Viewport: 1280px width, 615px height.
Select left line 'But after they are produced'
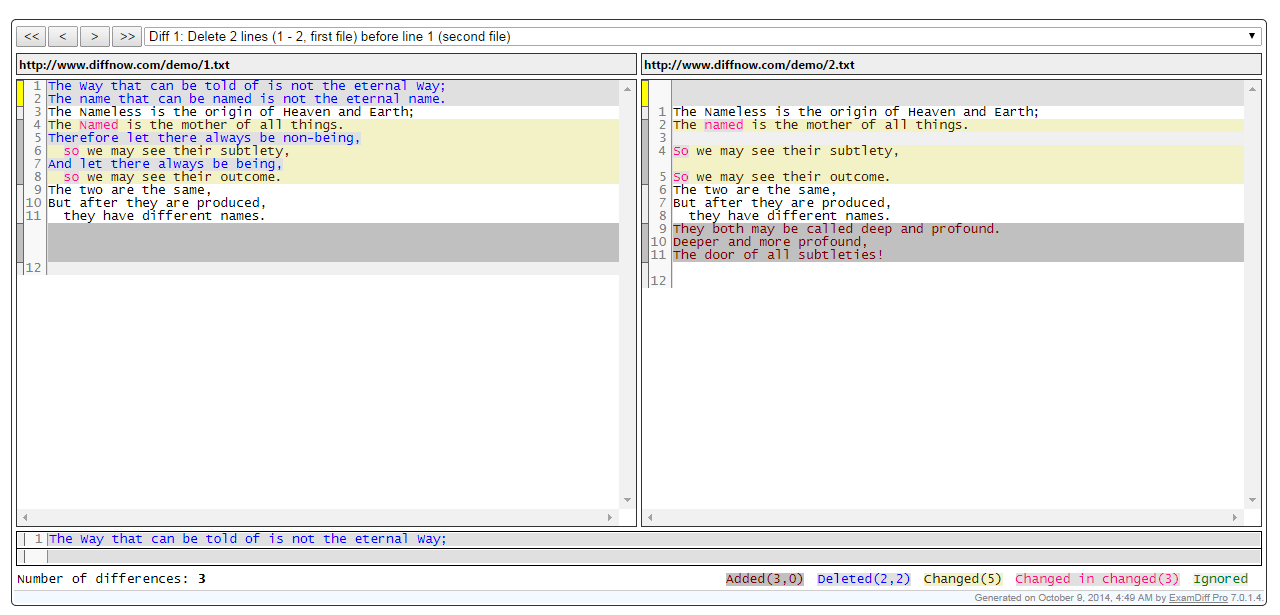click(157, 203)
